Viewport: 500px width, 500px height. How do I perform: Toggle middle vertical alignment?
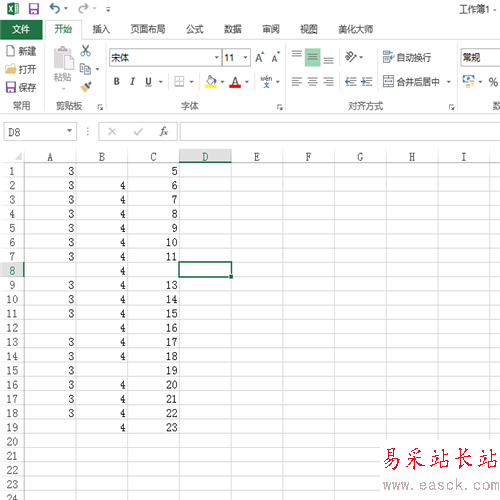(x=313, y=57)
